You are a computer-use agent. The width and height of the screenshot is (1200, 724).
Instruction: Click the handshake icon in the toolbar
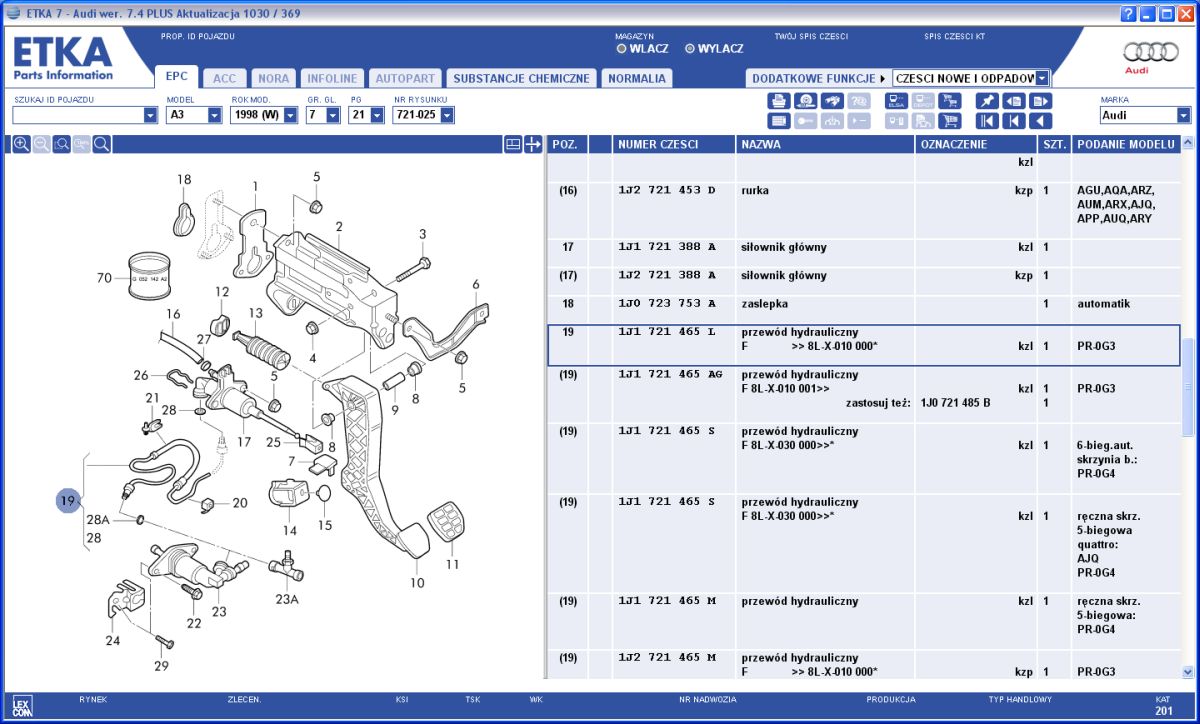click(x=832, y=100)
